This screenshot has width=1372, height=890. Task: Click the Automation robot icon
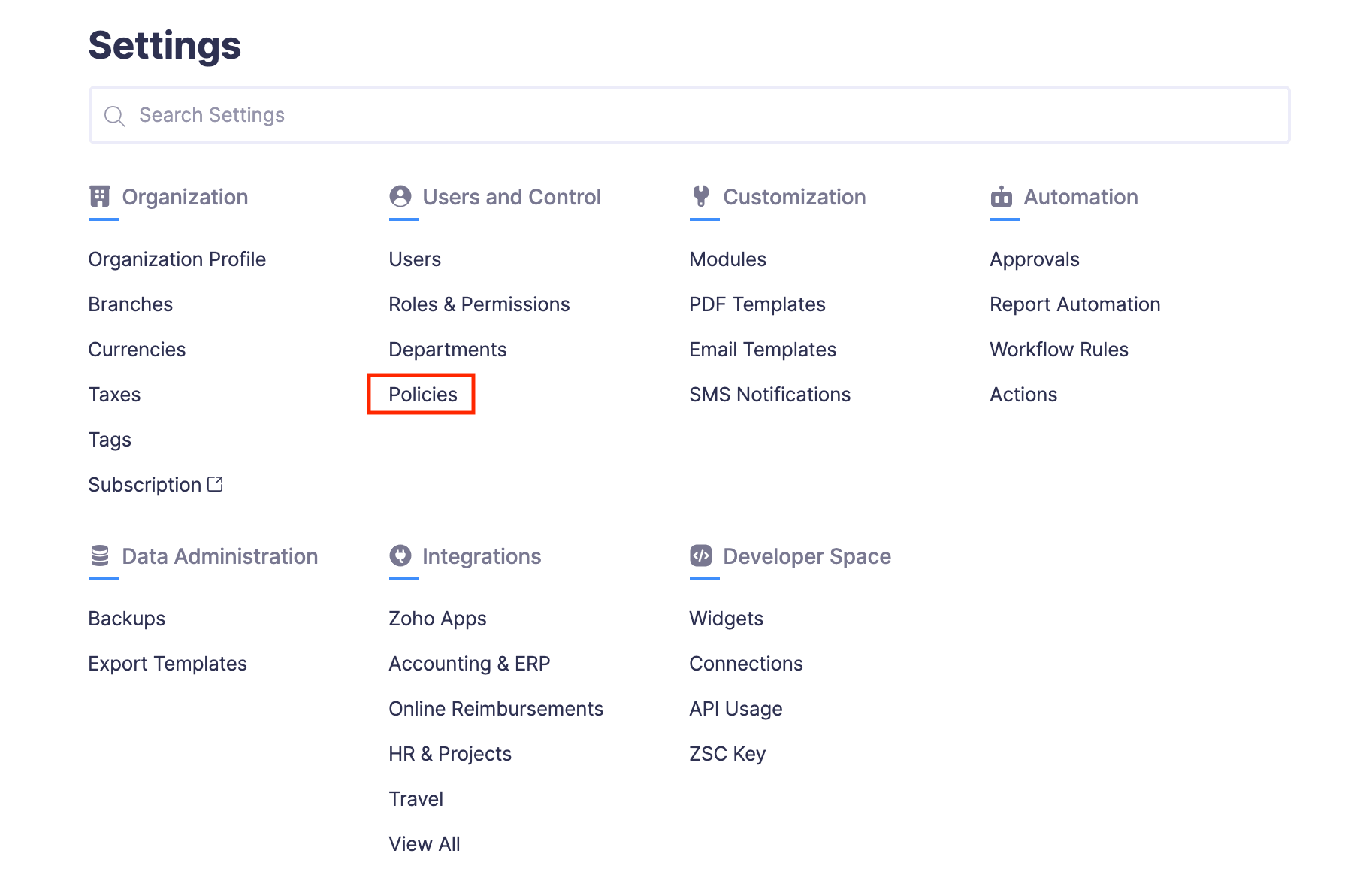pyautogui.click(x=1002, y=197)
